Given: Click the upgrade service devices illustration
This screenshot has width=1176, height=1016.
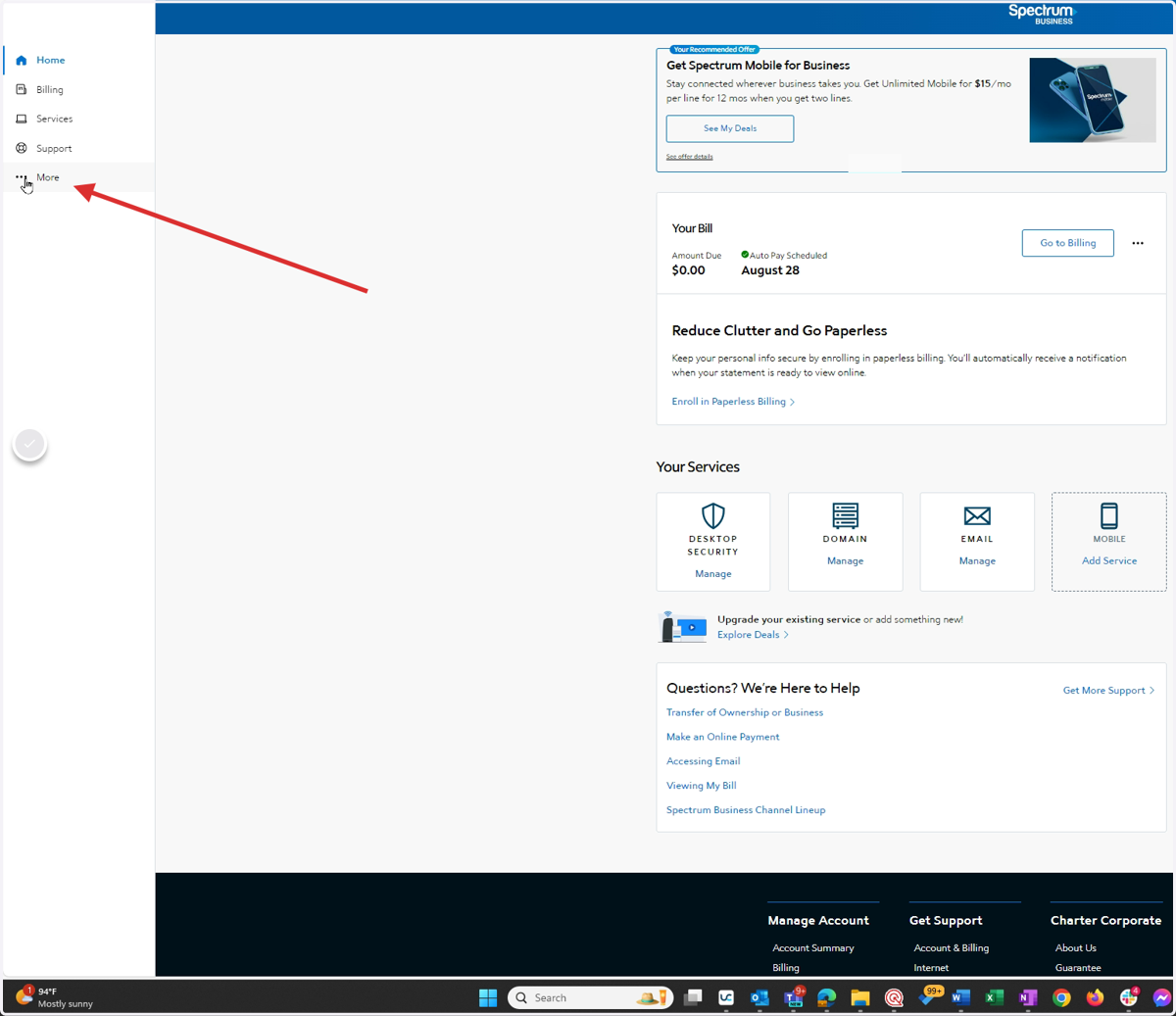Looking at the screenshot, I should coord(682,627).
